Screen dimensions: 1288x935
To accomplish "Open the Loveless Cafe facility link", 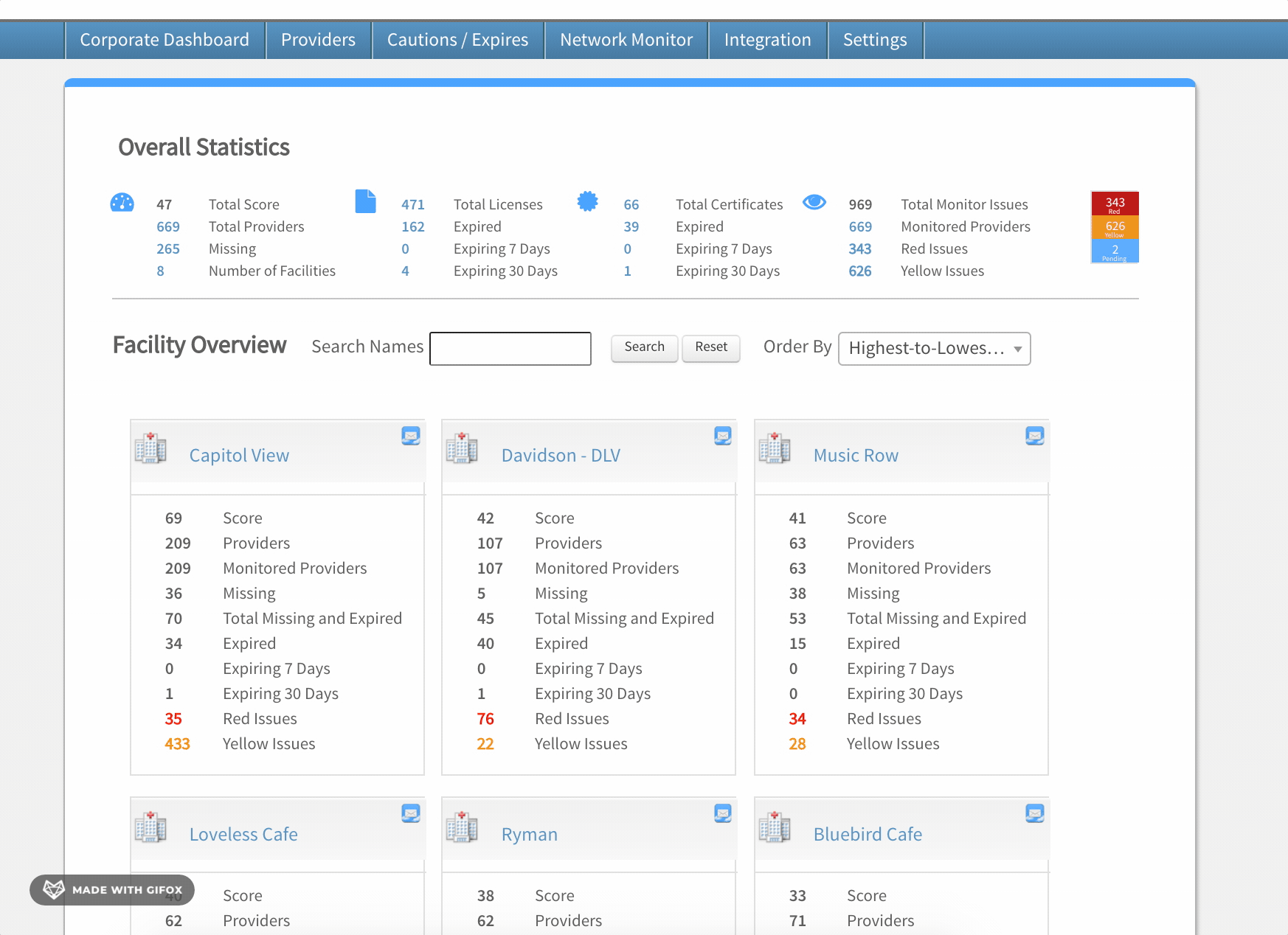I will [243, 835].
